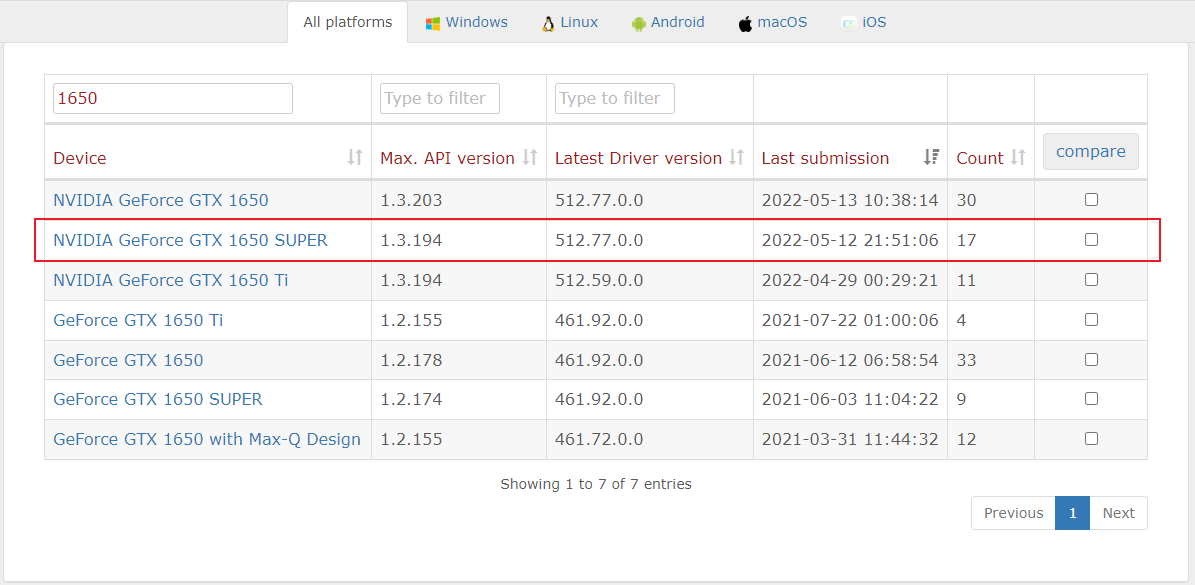Select date 2021-07-22 01:00:06 cell
The width and height of the screenshot is (1195, 585).
(x=850, y=320)
